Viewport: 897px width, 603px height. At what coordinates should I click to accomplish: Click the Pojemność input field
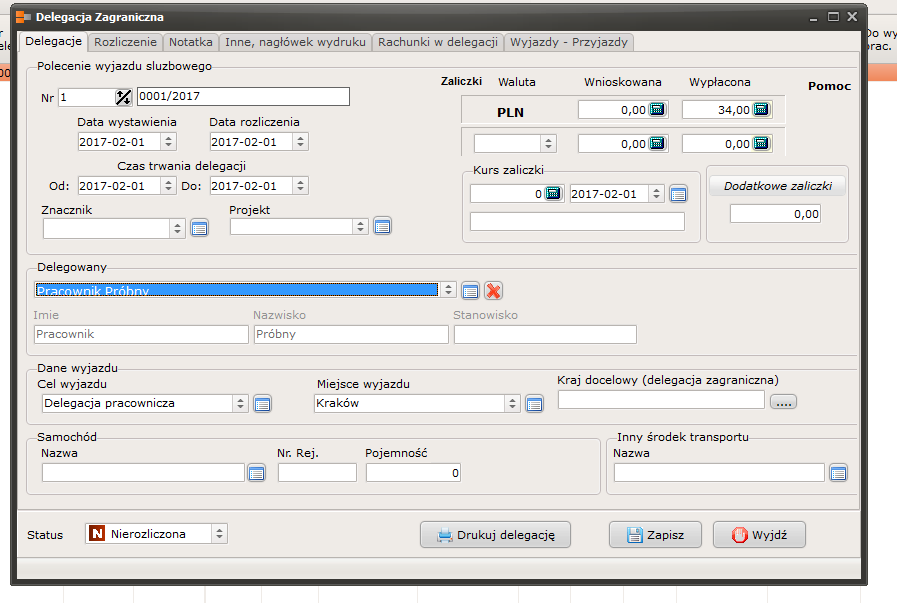(x=414, y=473)
